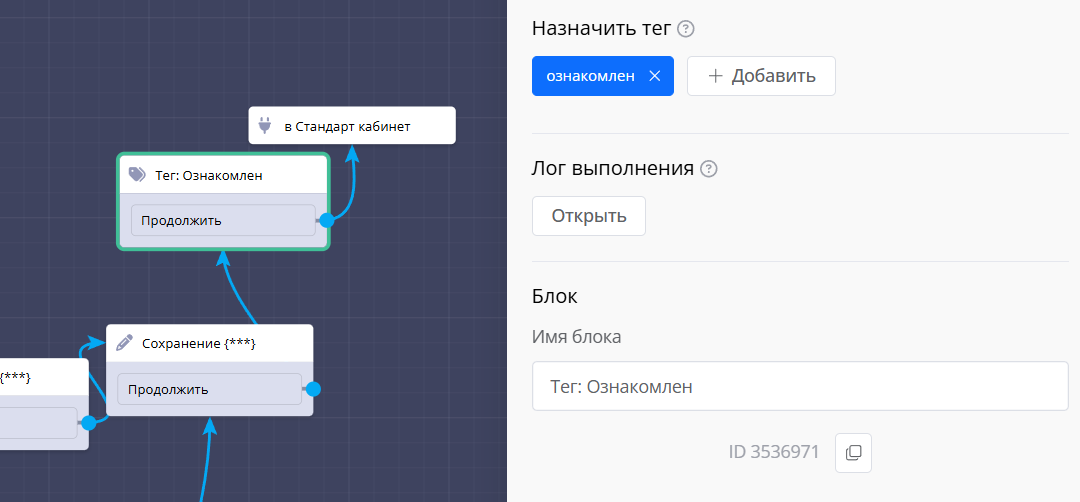Click the help icon beside Лог выполнения
The height and width of the screenshot is (502, 1080).
pos(709,169)
